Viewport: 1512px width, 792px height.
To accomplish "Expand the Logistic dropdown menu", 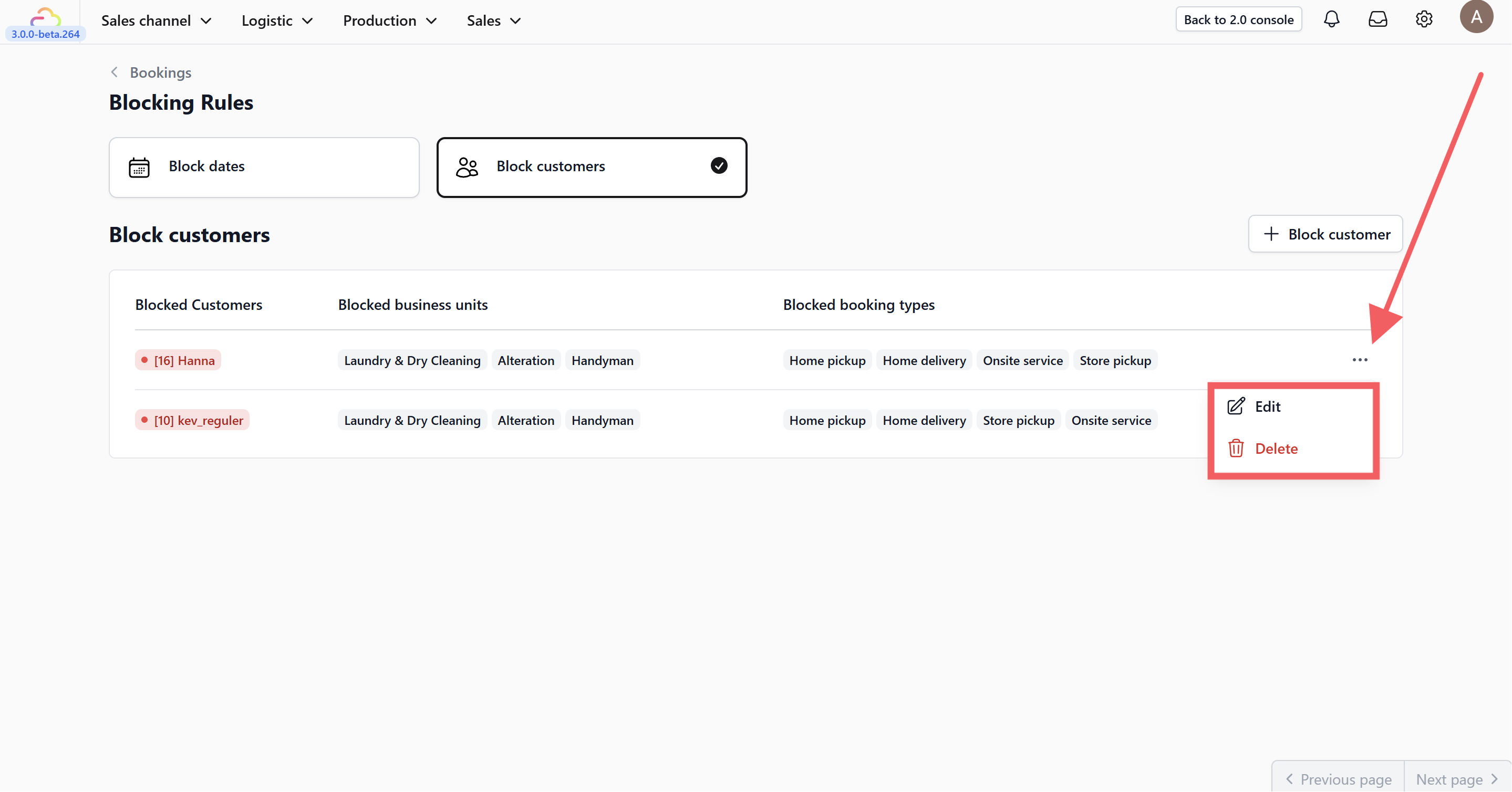I will [276, 20].
